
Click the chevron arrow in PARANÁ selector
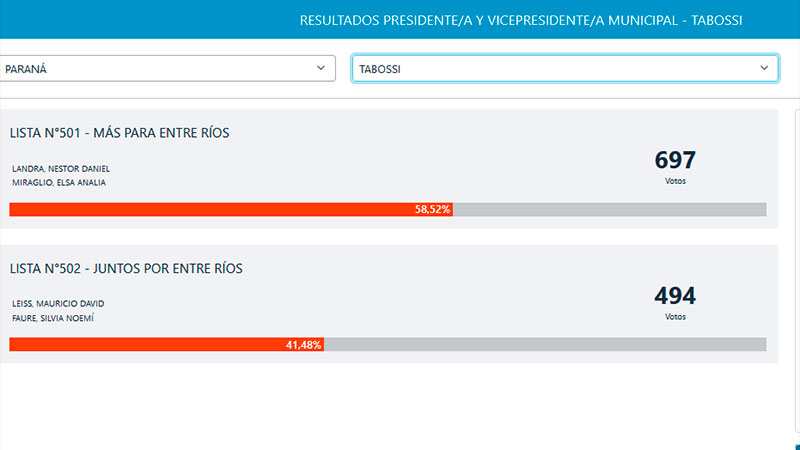(321, 68)
